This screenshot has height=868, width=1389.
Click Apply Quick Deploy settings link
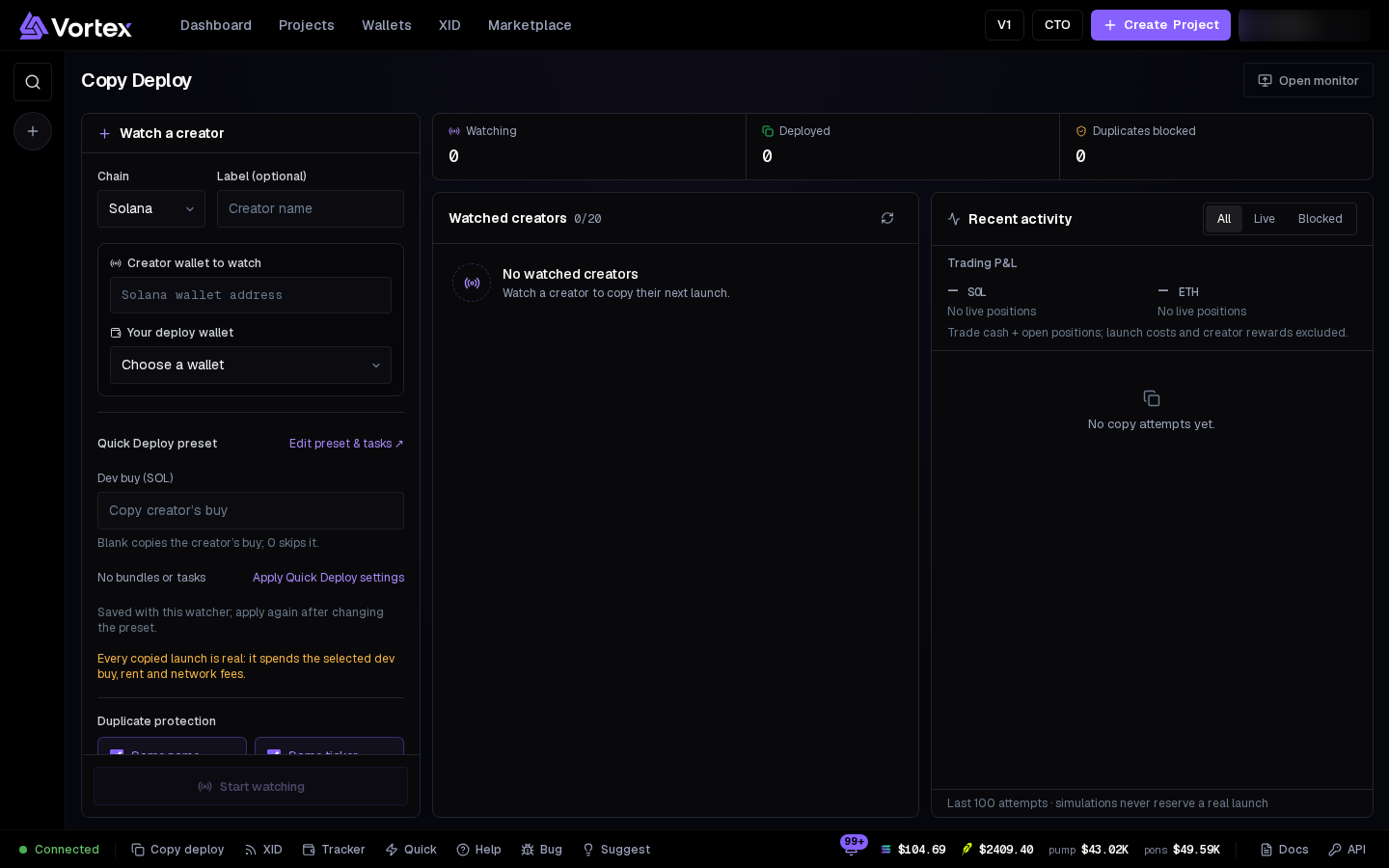[328, 578]
